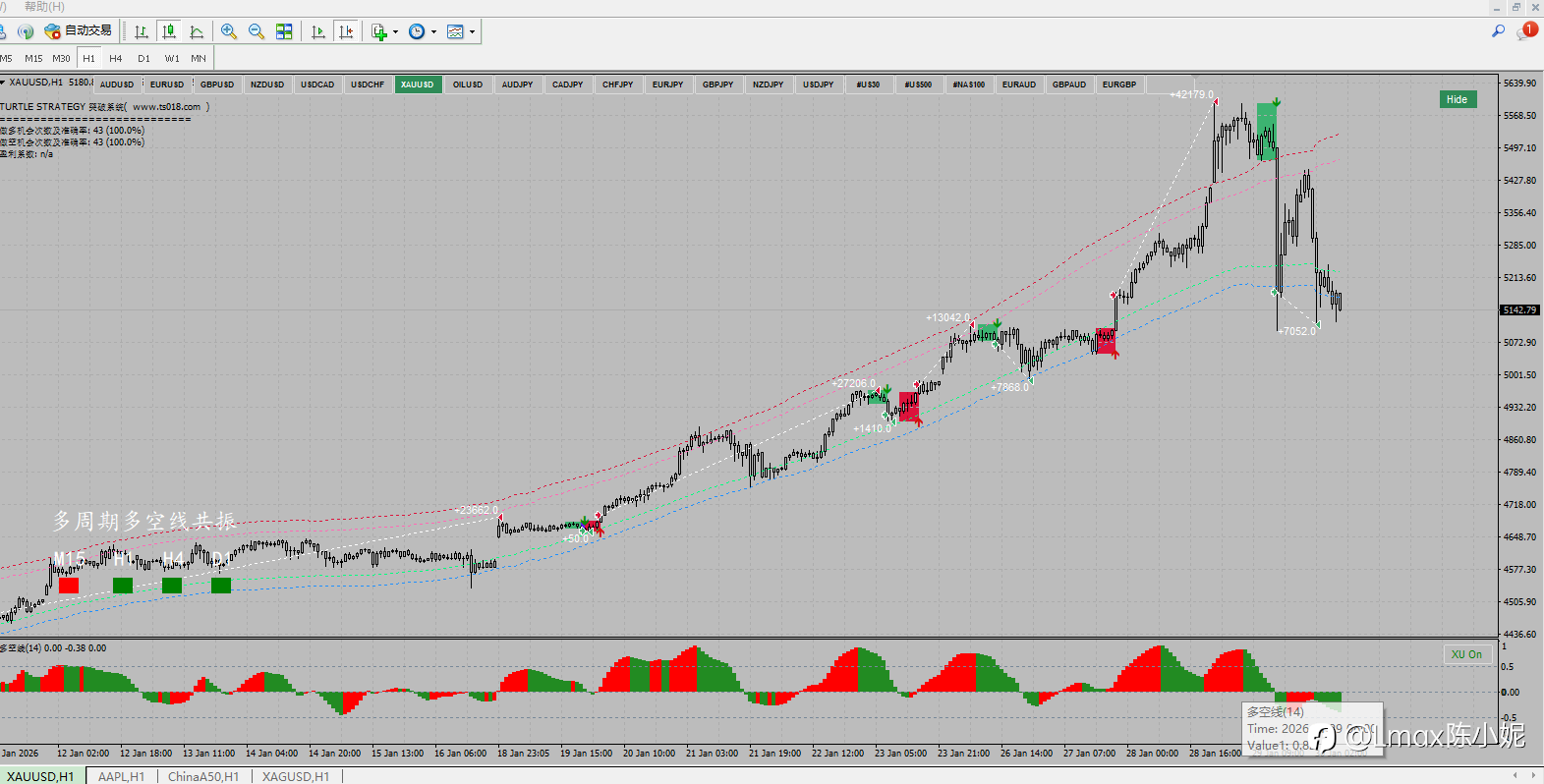
Task: Select the M15 timeframe
Action: pos(33,58)
